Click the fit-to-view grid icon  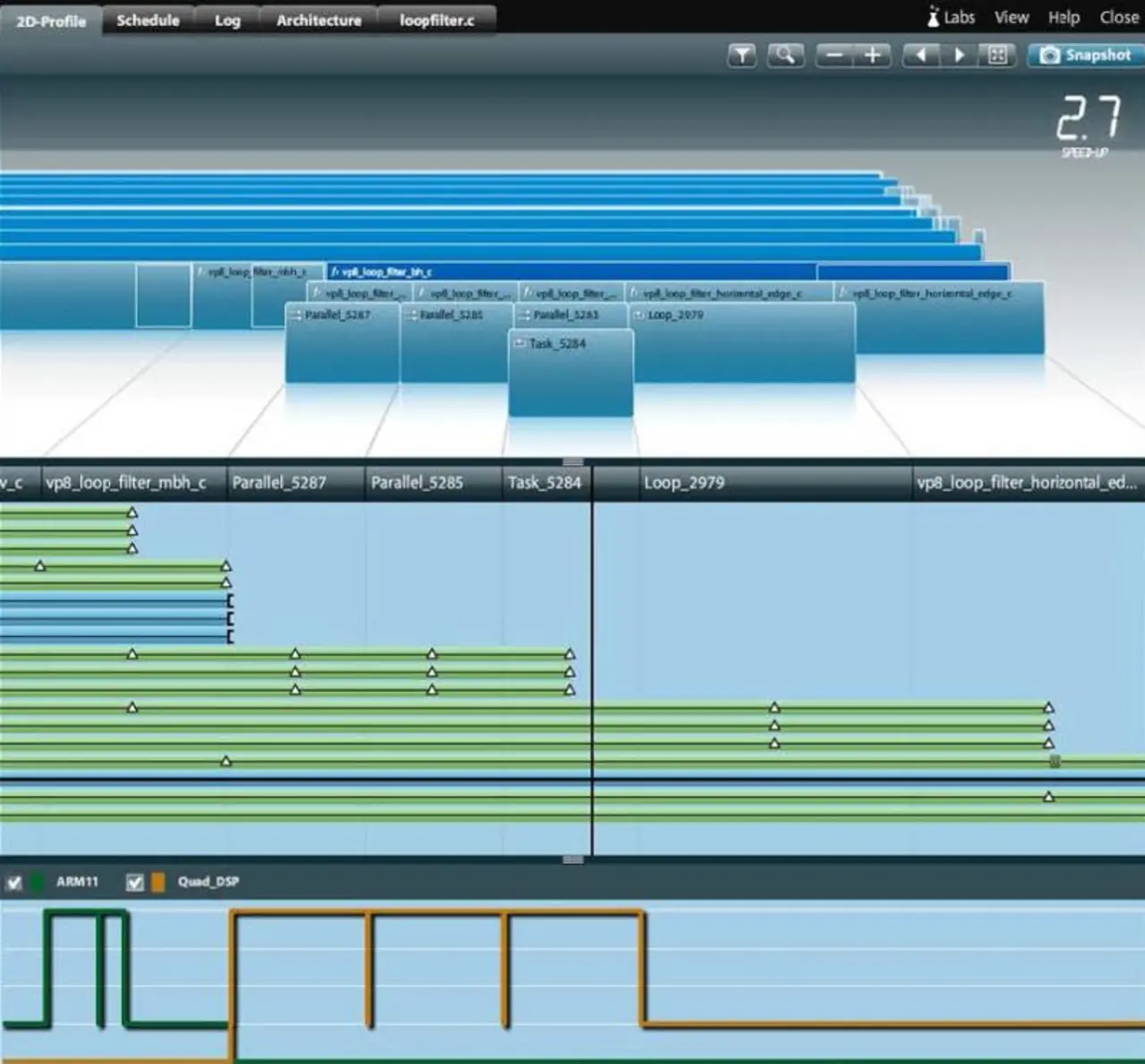coord(997,55)
